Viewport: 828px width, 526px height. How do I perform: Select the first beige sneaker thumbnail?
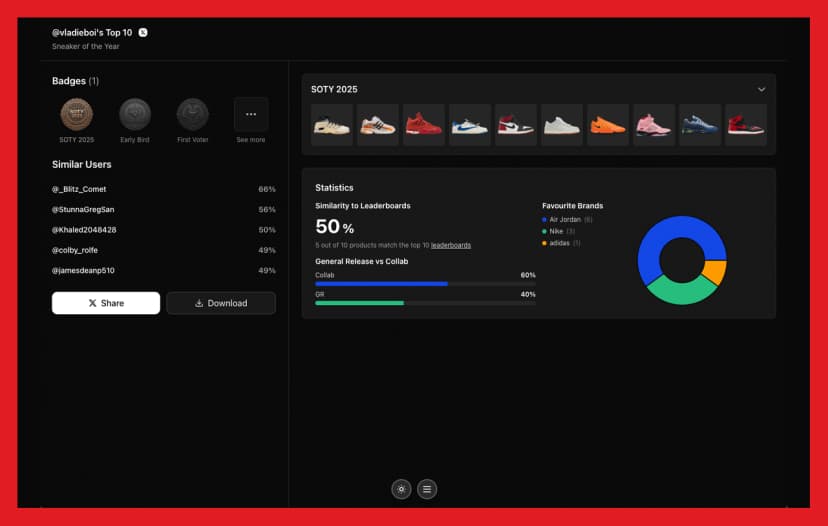tap(332, 125)
